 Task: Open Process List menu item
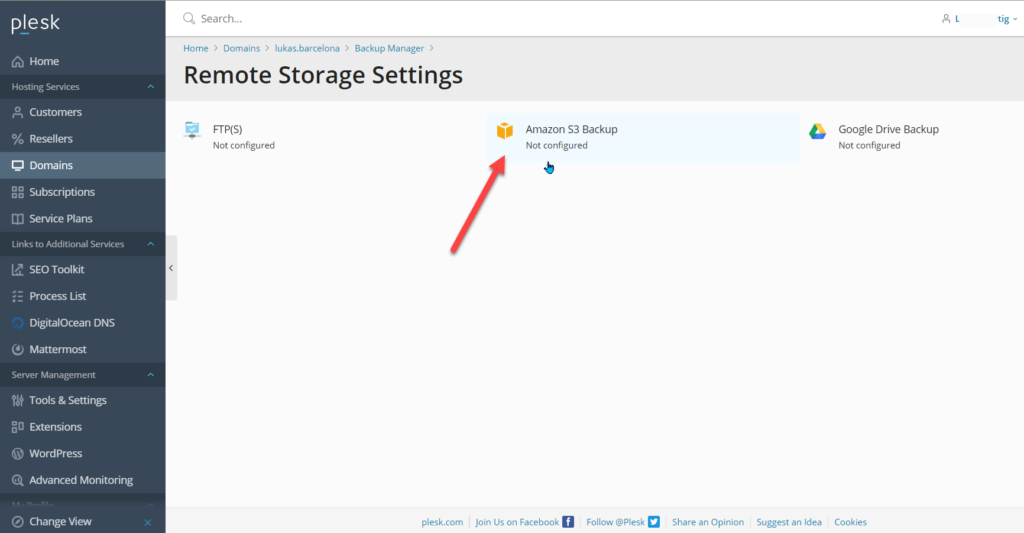click(x=82, y=296)
